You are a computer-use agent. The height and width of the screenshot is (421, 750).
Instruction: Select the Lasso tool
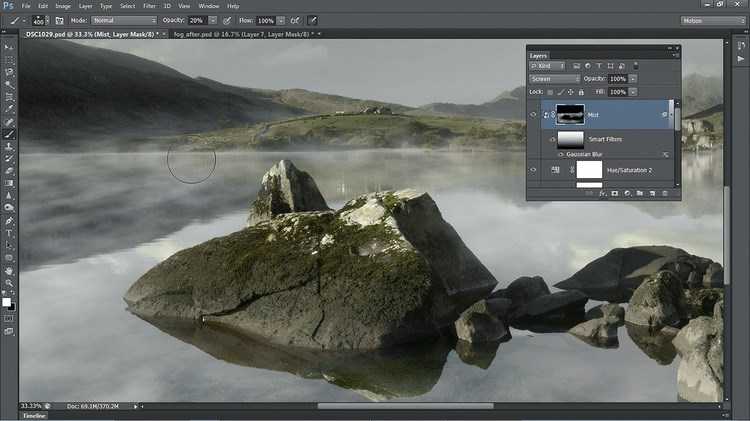pyautogui.click(x=9, y=72)
